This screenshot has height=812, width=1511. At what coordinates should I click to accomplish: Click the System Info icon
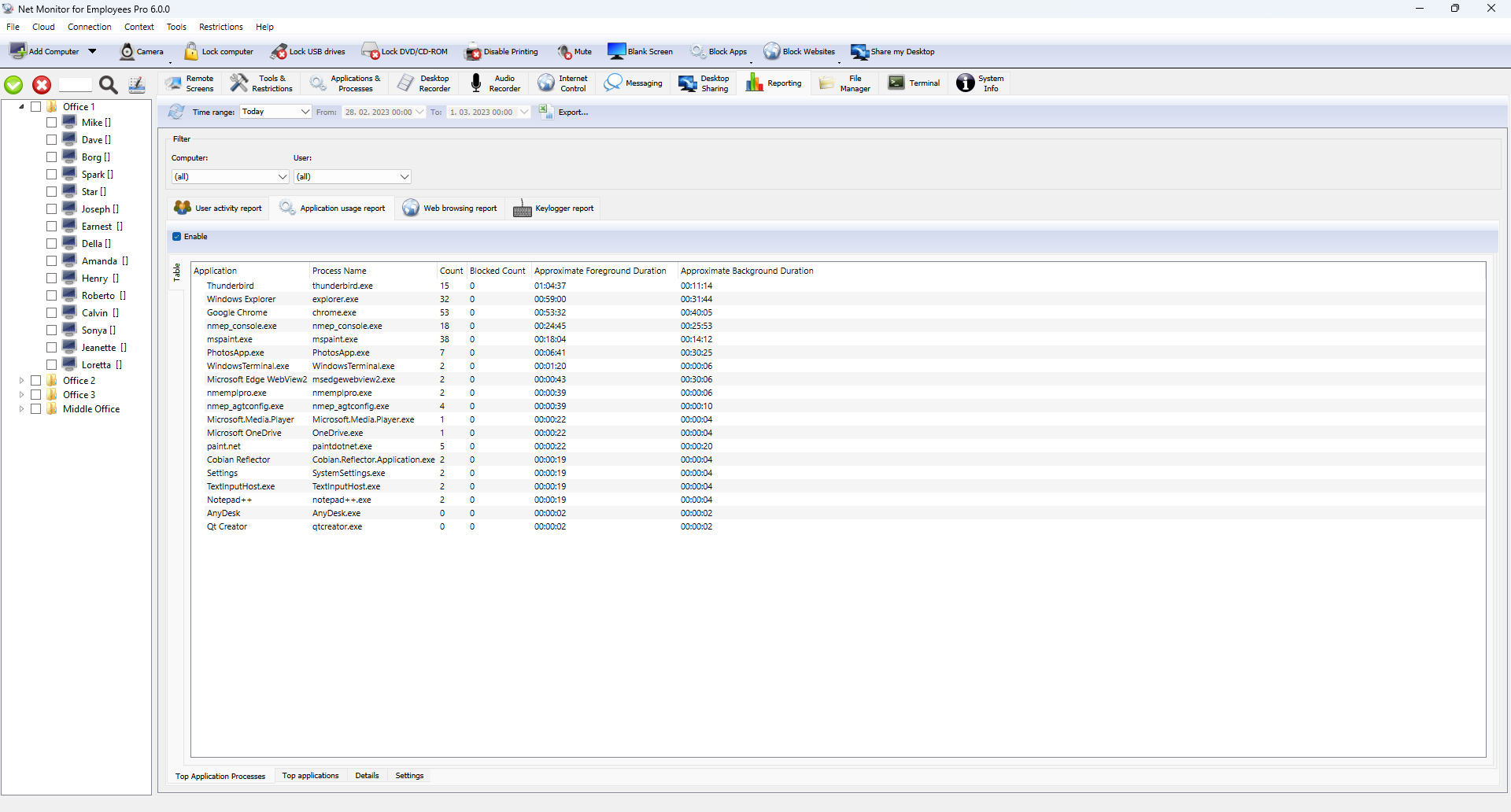point(966,83)
